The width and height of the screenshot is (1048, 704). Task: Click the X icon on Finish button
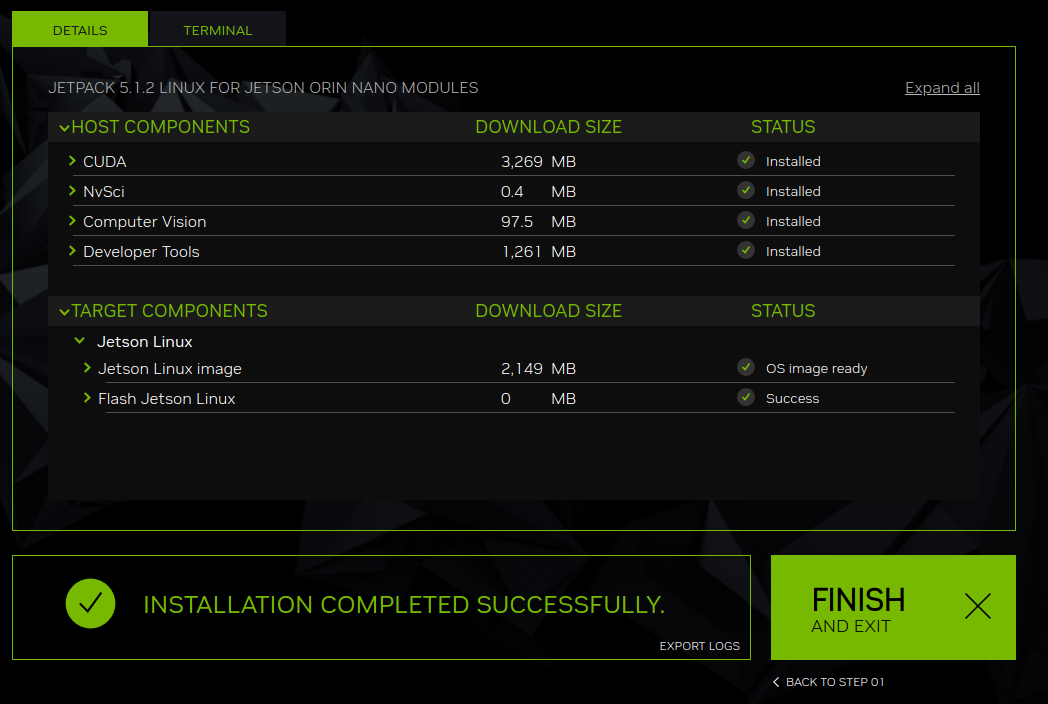click(x=978, y=606)
